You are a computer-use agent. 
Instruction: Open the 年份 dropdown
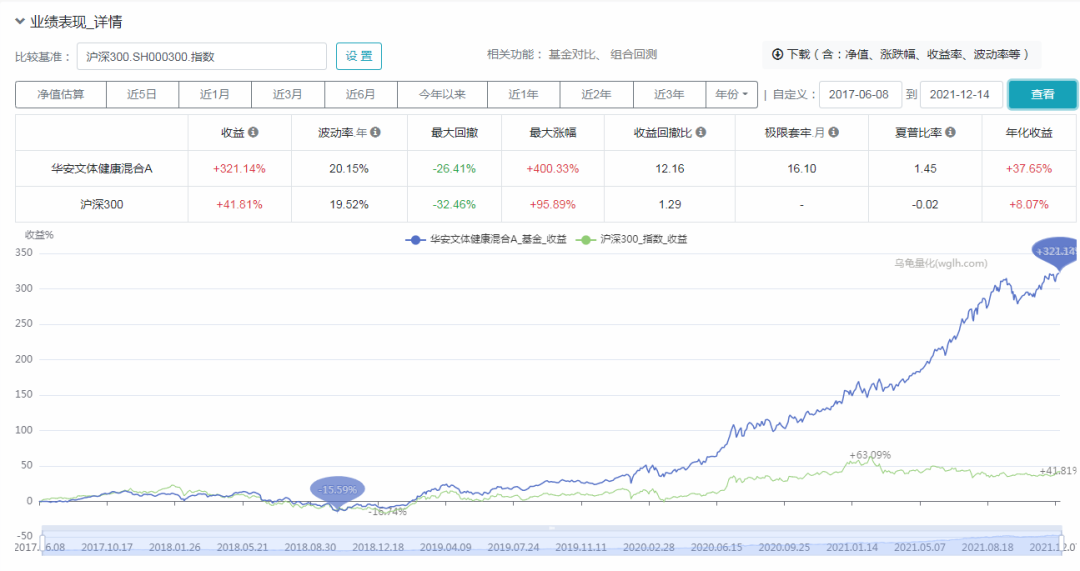[x=731, y=94]
